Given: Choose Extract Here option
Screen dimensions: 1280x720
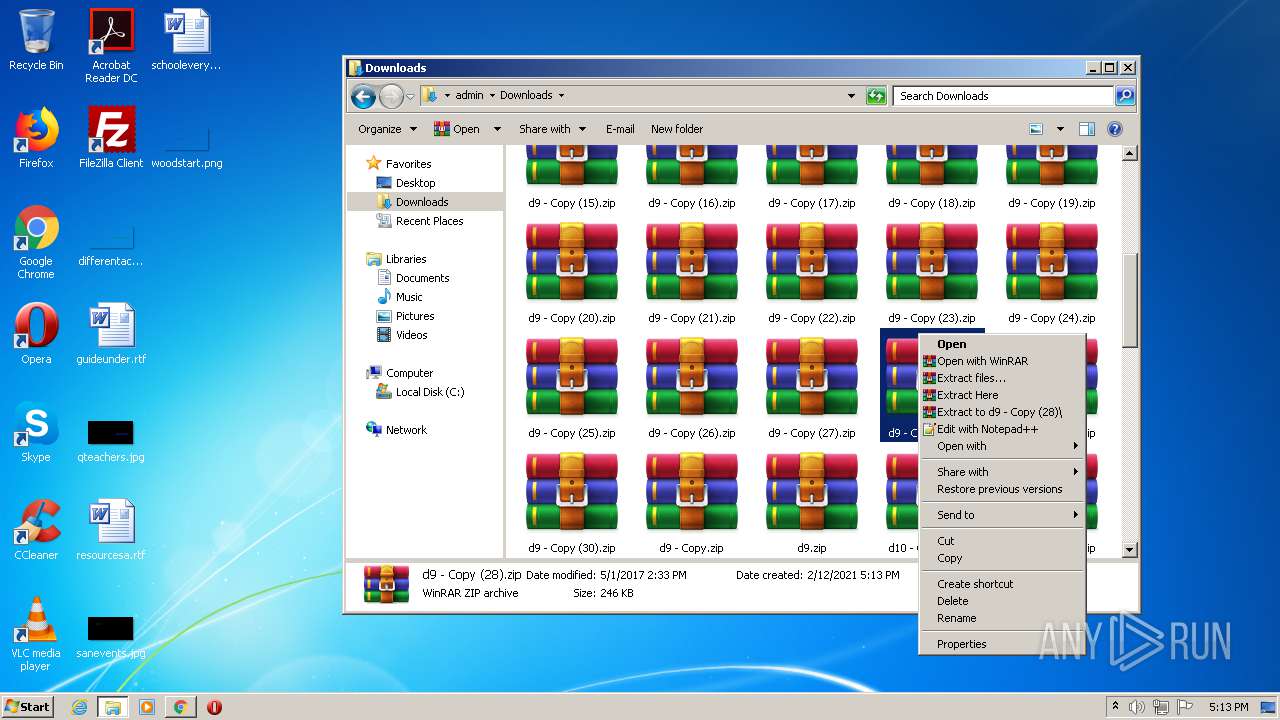Looking at the screenshot, I should [x=1002, y=395].
